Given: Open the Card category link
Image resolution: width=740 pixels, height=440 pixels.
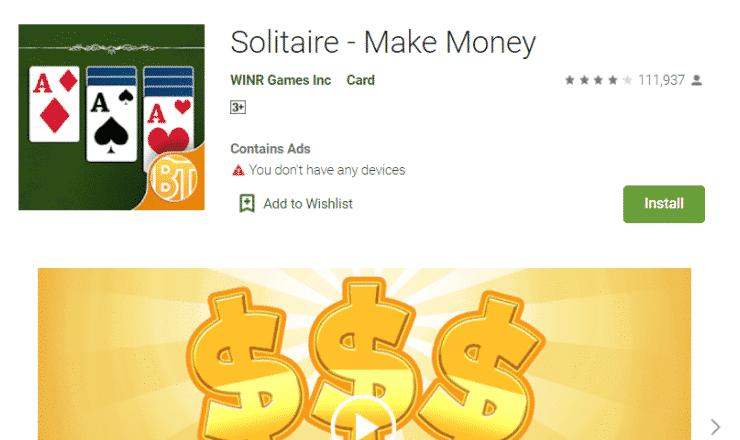Looking at the screenshot, I should (x=361, y=80).
